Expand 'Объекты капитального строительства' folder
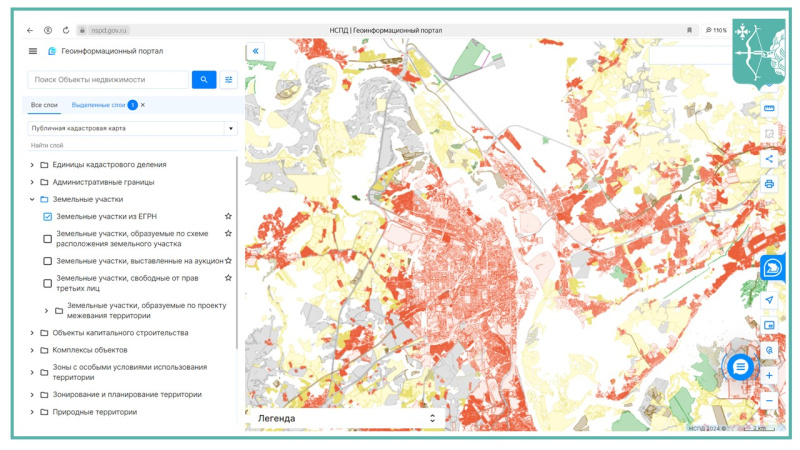The width and height of the screenshot is (800, 450). click(x=32, y=333)
